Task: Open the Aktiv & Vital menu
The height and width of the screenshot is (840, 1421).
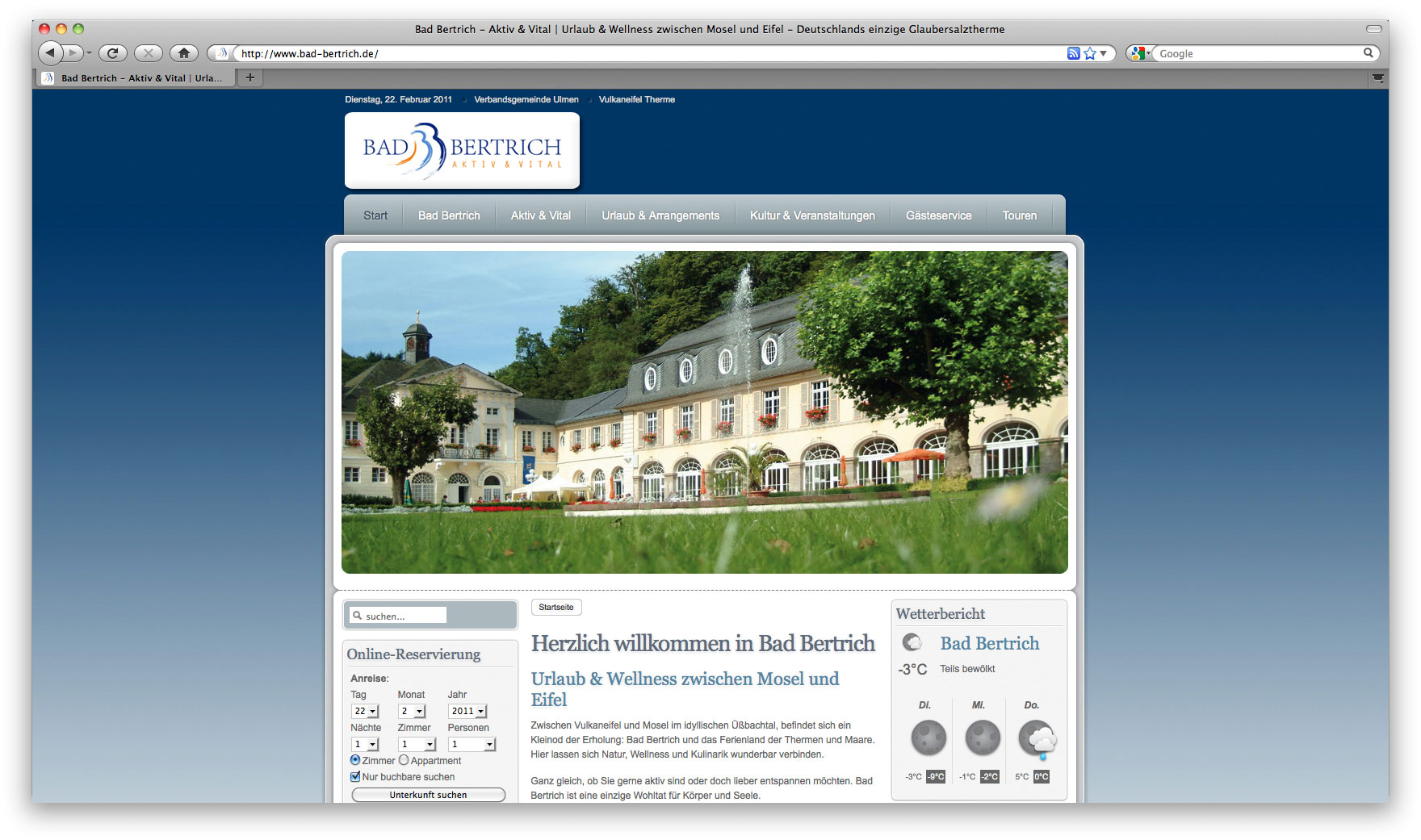Action: coord(540,215)
